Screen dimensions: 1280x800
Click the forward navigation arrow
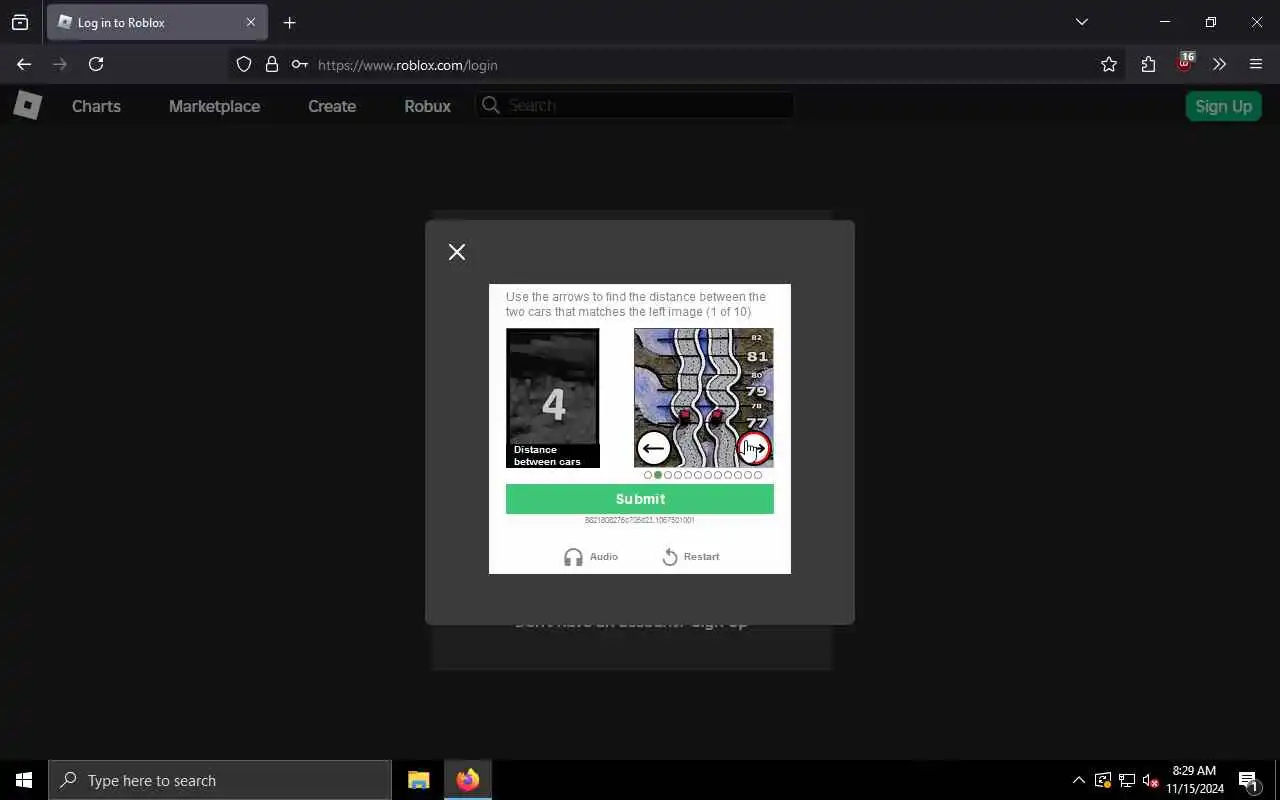coord(60,64)
